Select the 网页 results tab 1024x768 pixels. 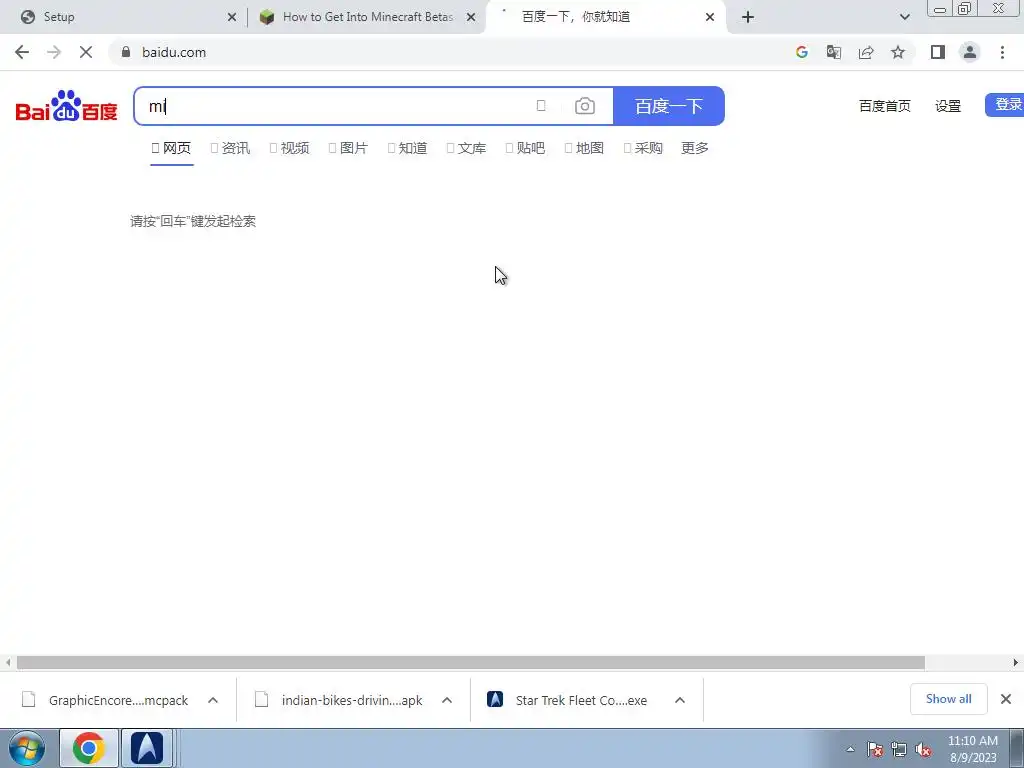click(x=172, y=148)
